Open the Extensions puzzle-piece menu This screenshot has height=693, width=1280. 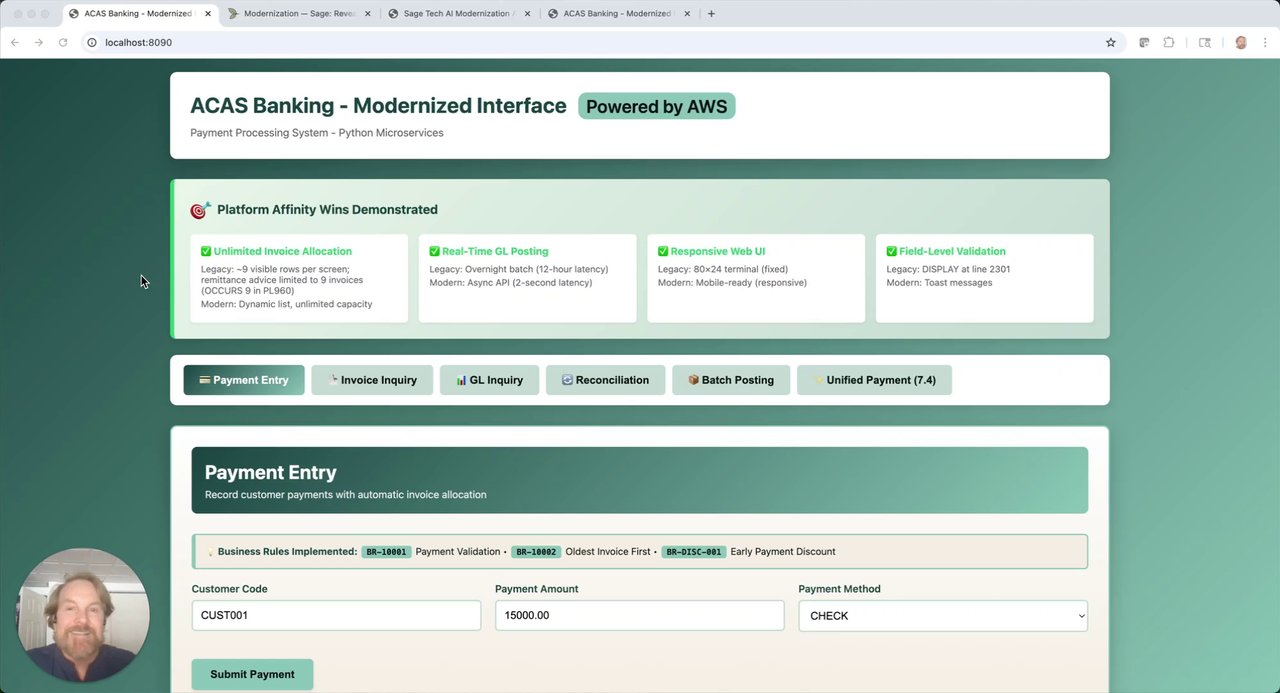(1168, 43)
